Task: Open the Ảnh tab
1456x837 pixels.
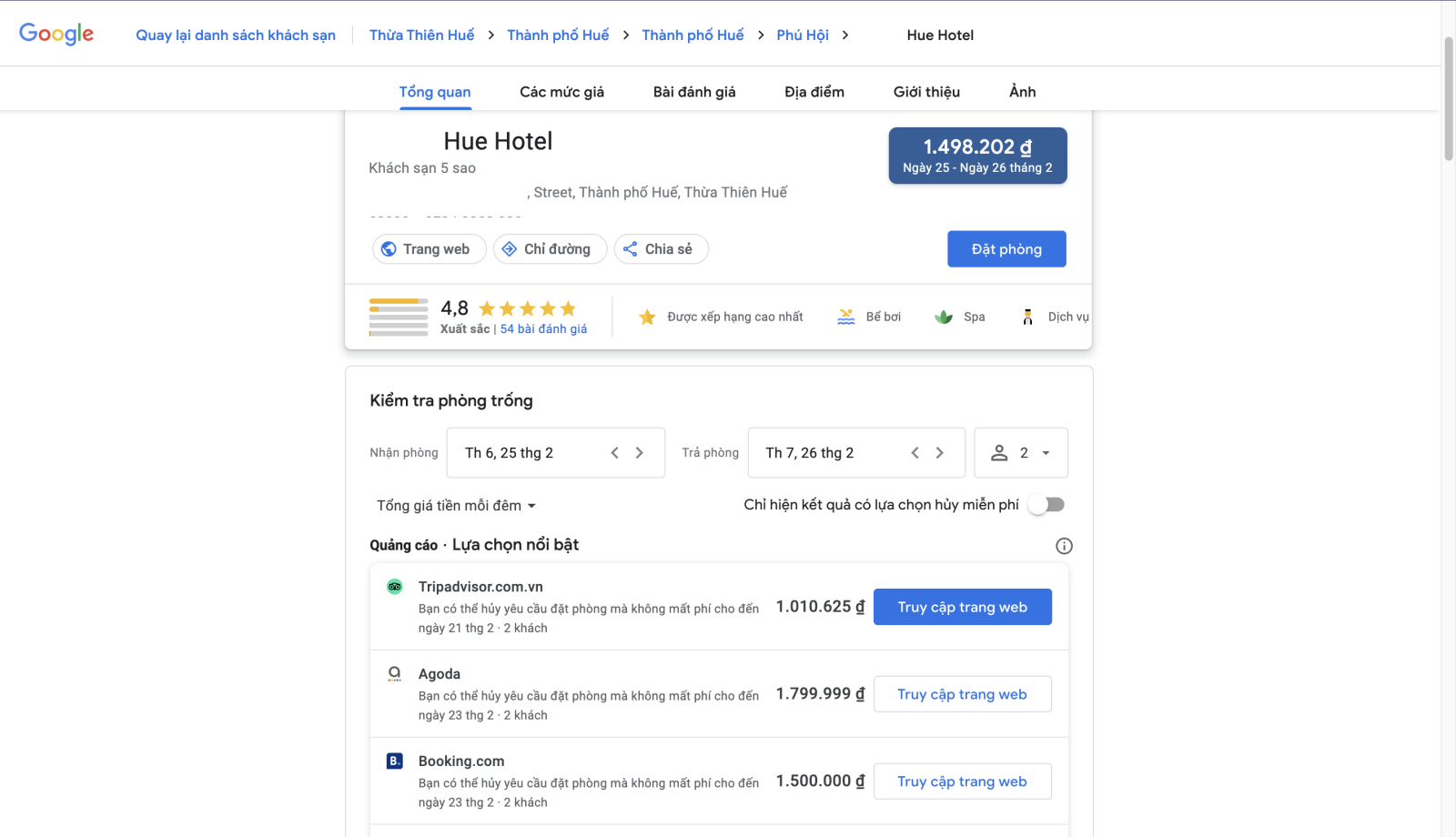Action: point(1022,92)
